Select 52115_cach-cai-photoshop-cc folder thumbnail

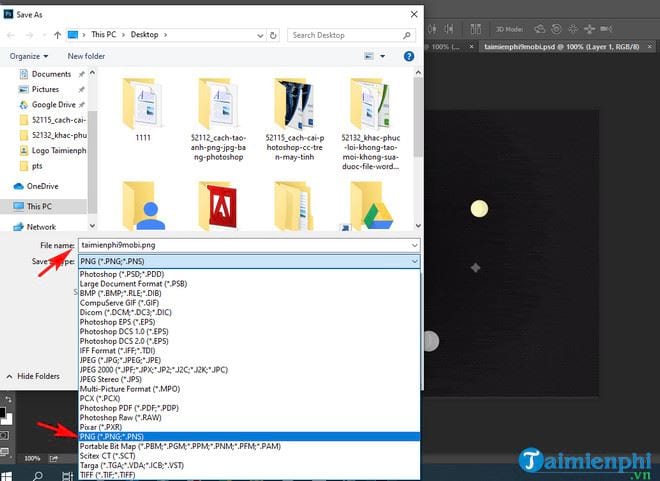[295, 104]
